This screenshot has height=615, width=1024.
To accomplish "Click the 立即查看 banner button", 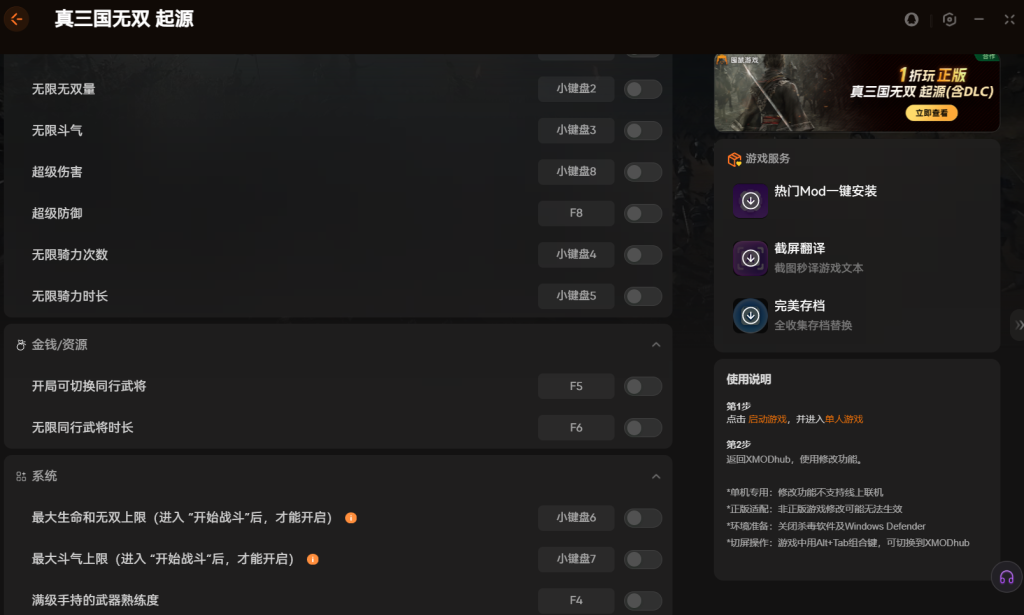I will click(931, 114).
